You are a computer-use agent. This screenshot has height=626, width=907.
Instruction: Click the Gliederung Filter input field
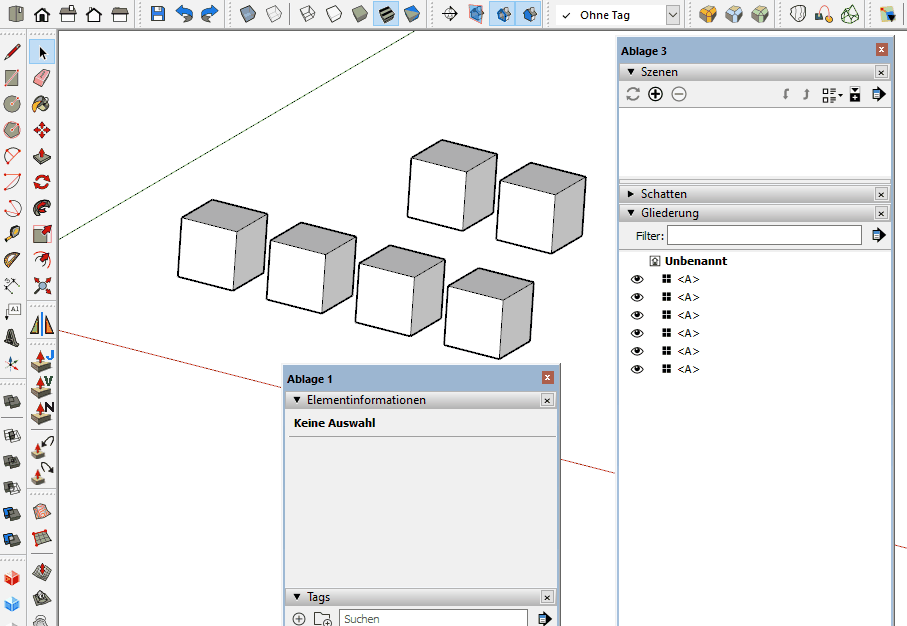[x=764, y=235]
